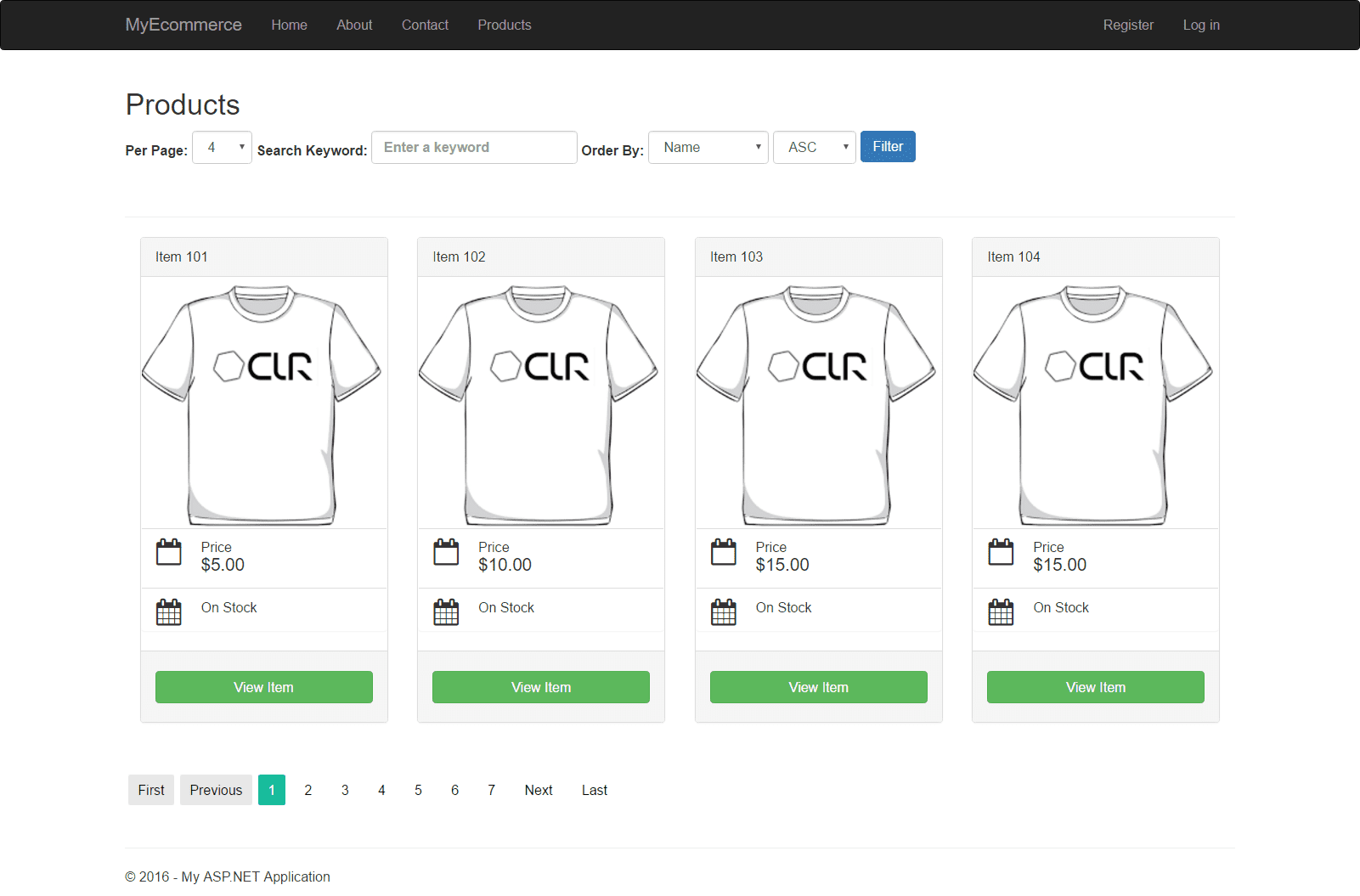The image size is (1360, 896).
Task: Open Products in the navbar
Action: 505,25
